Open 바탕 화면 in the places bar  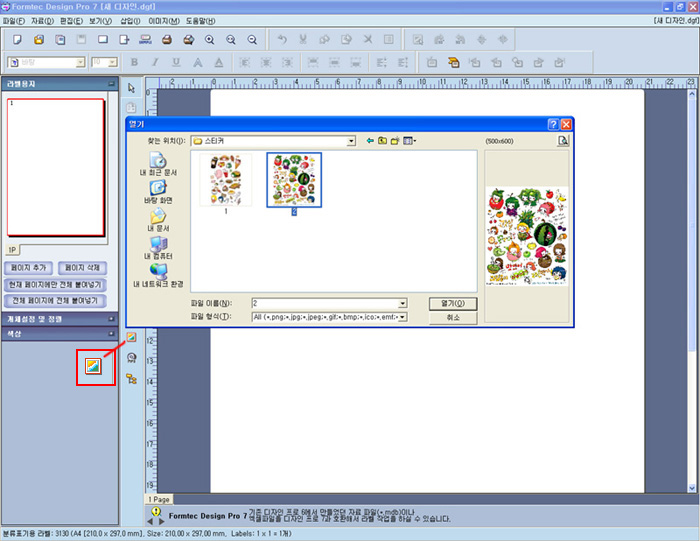point(158,192)
